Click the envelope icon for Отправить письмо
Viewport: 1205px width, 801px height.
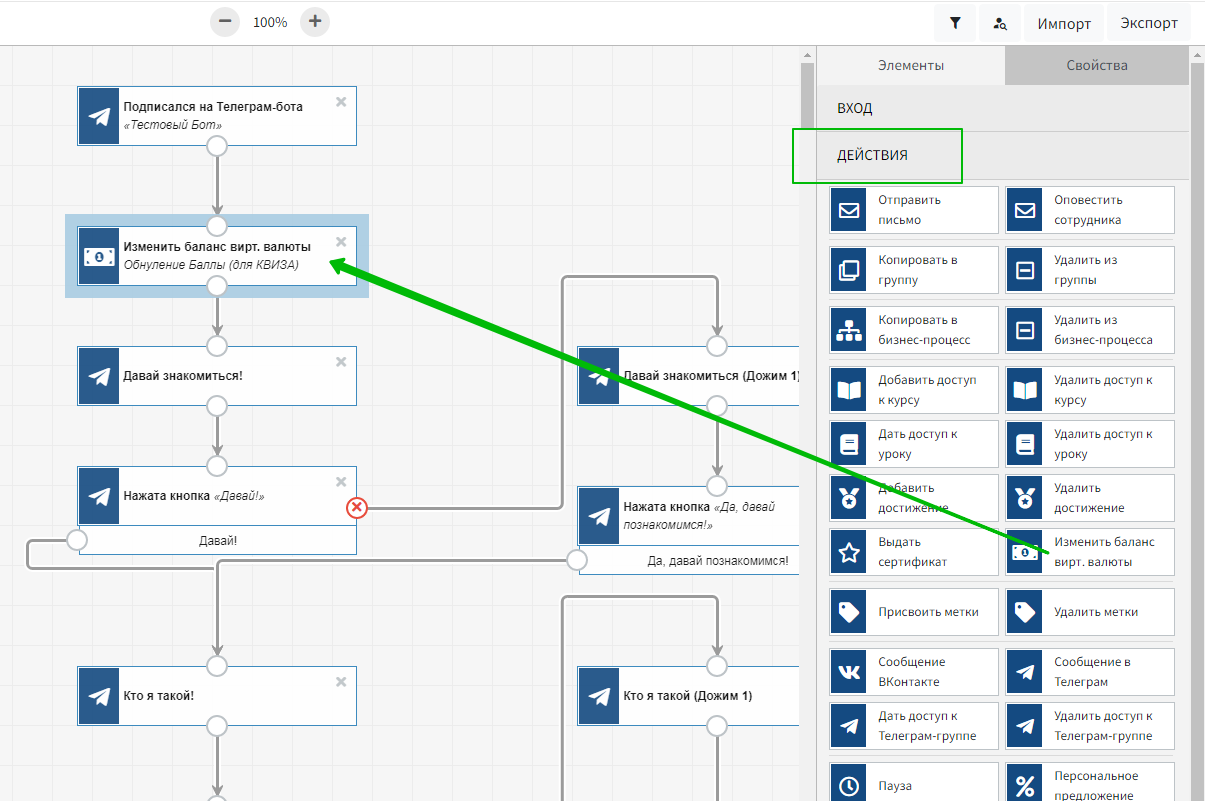click(850, 210)
